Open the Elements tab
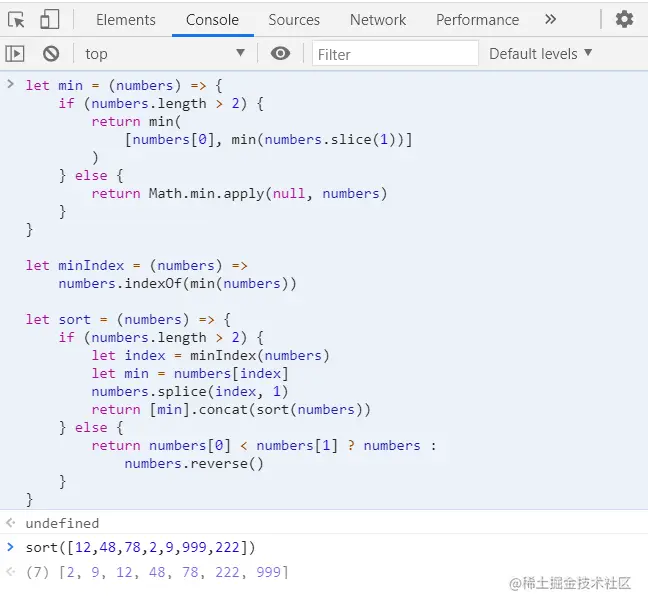This screenshot has height=608, width=648. click(x=126, y=20)
